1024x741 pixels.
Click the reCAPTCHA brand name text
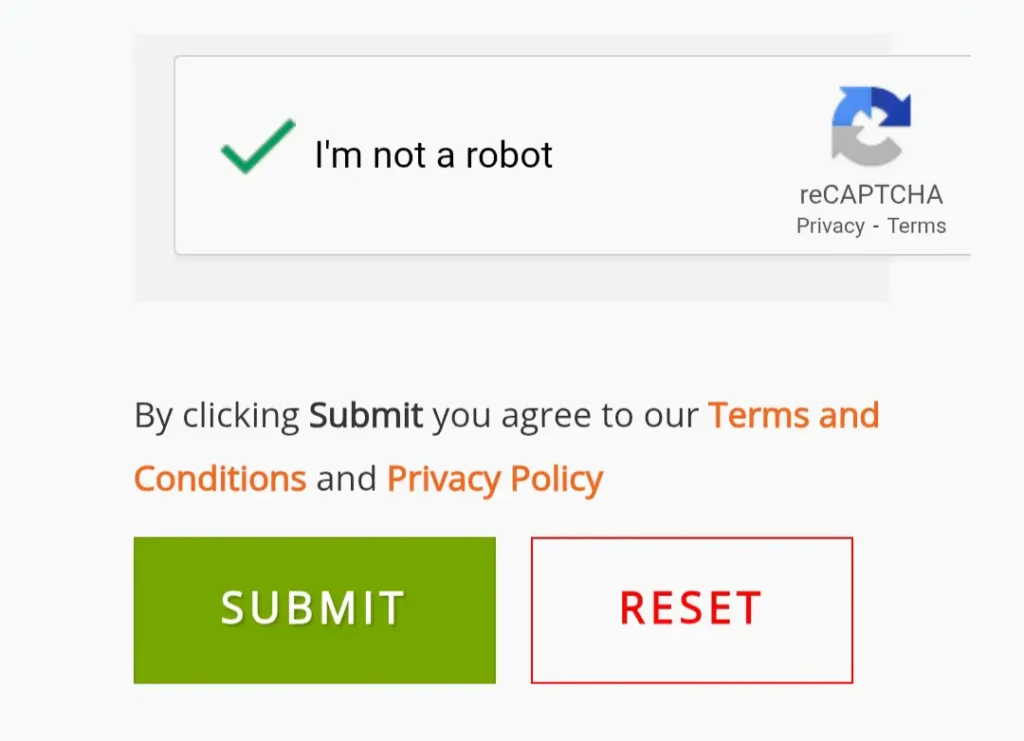tap(871, 194)
